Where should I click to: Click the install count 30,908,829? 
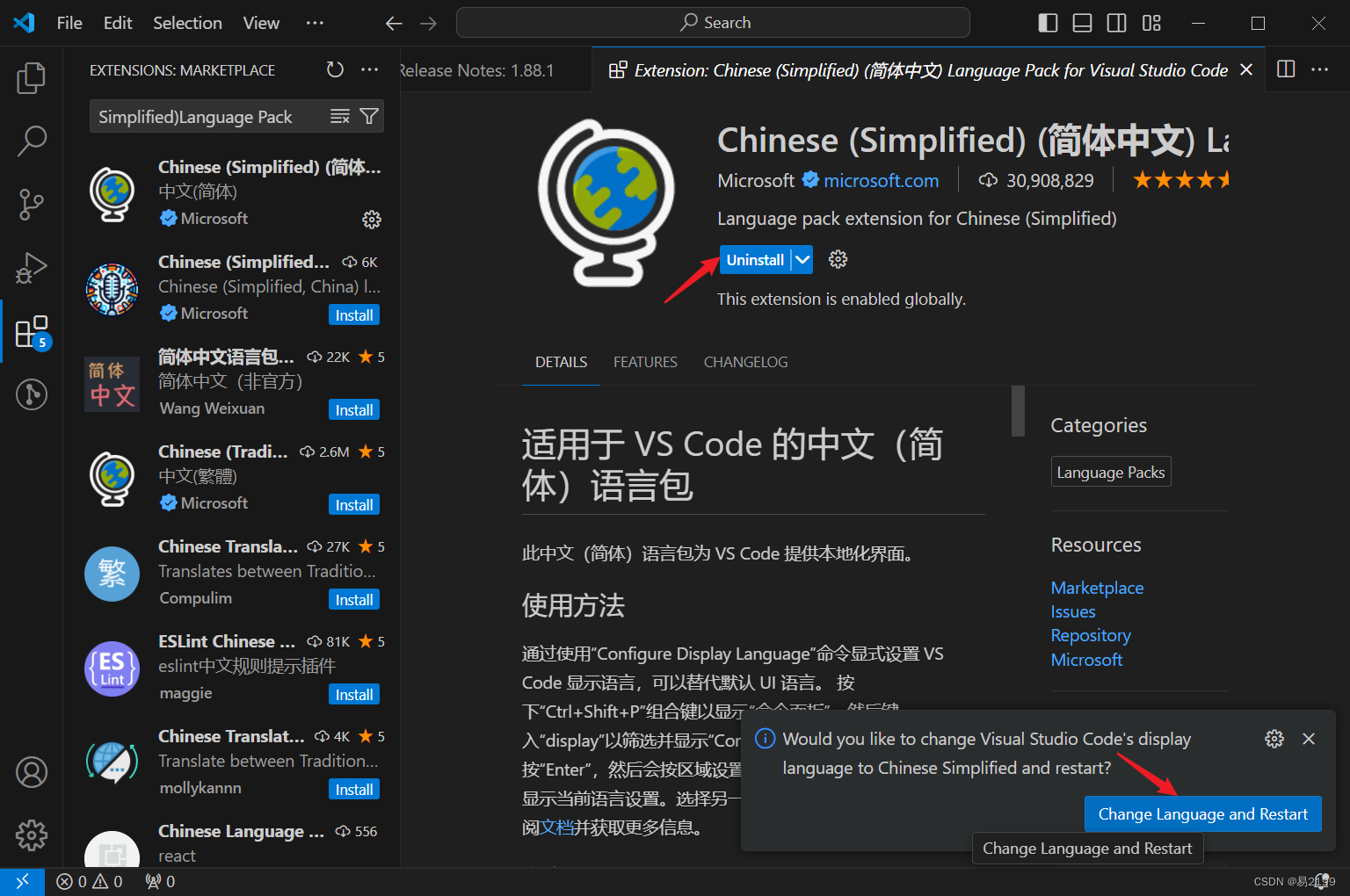click(x=1036, y=180)
